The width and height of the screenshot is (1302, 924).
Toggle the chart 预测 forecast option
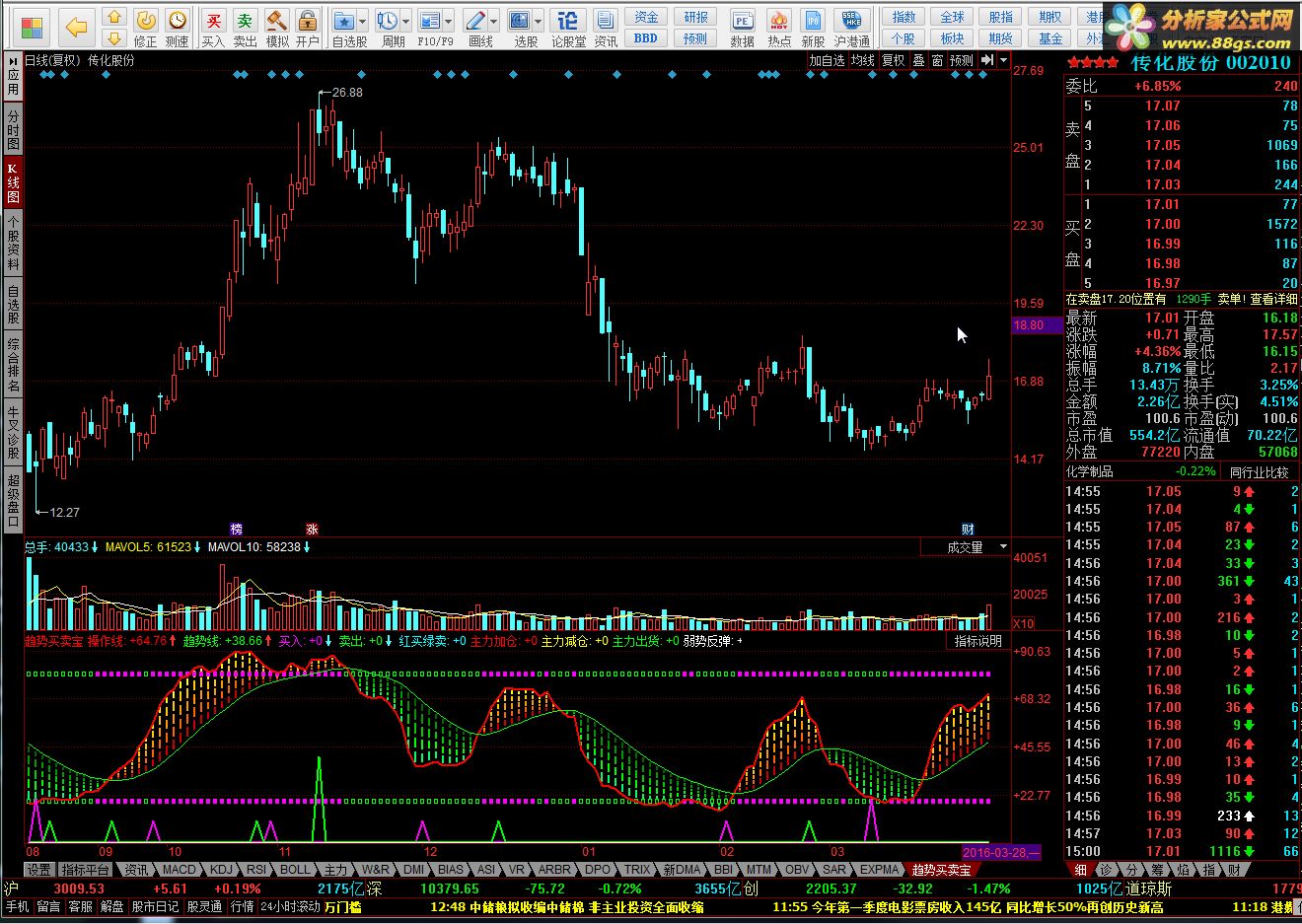(962, 60)
